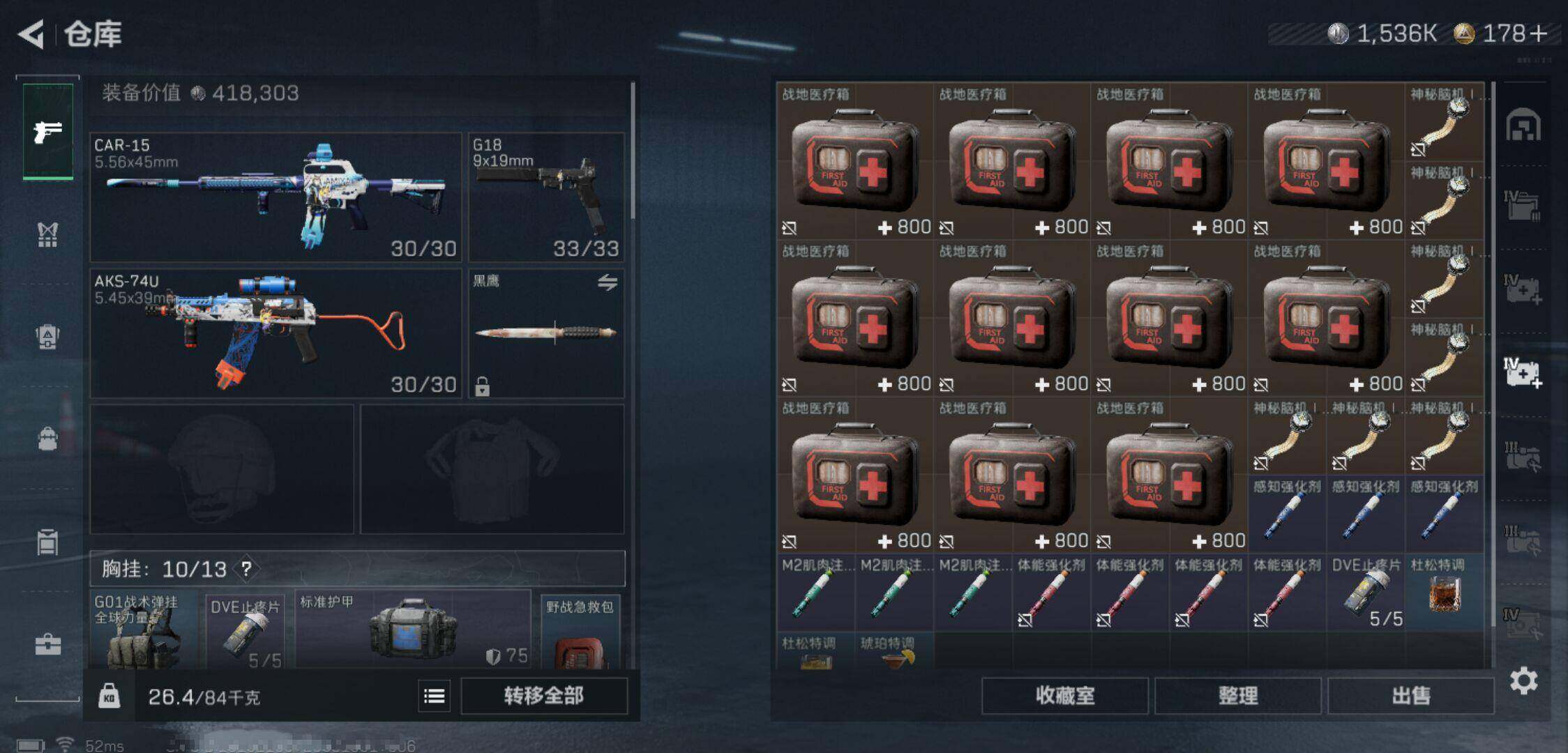Screen dimensions: 1568x753
Task: Click the loadout panel vertical scrollbar
Action: pyautogui.click(x=633, y=151)
